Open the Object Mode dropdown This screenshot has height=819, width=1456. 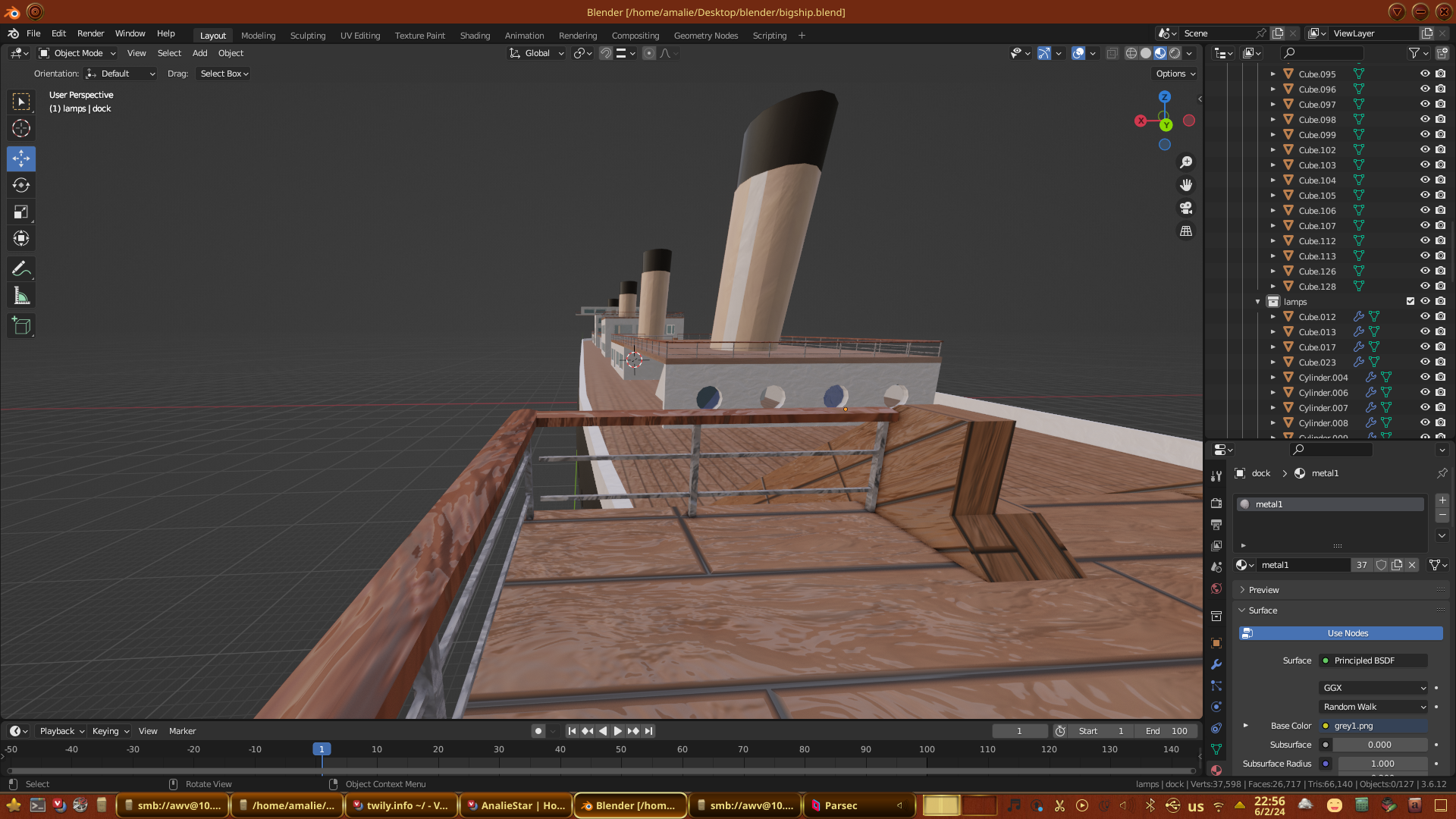77,53
